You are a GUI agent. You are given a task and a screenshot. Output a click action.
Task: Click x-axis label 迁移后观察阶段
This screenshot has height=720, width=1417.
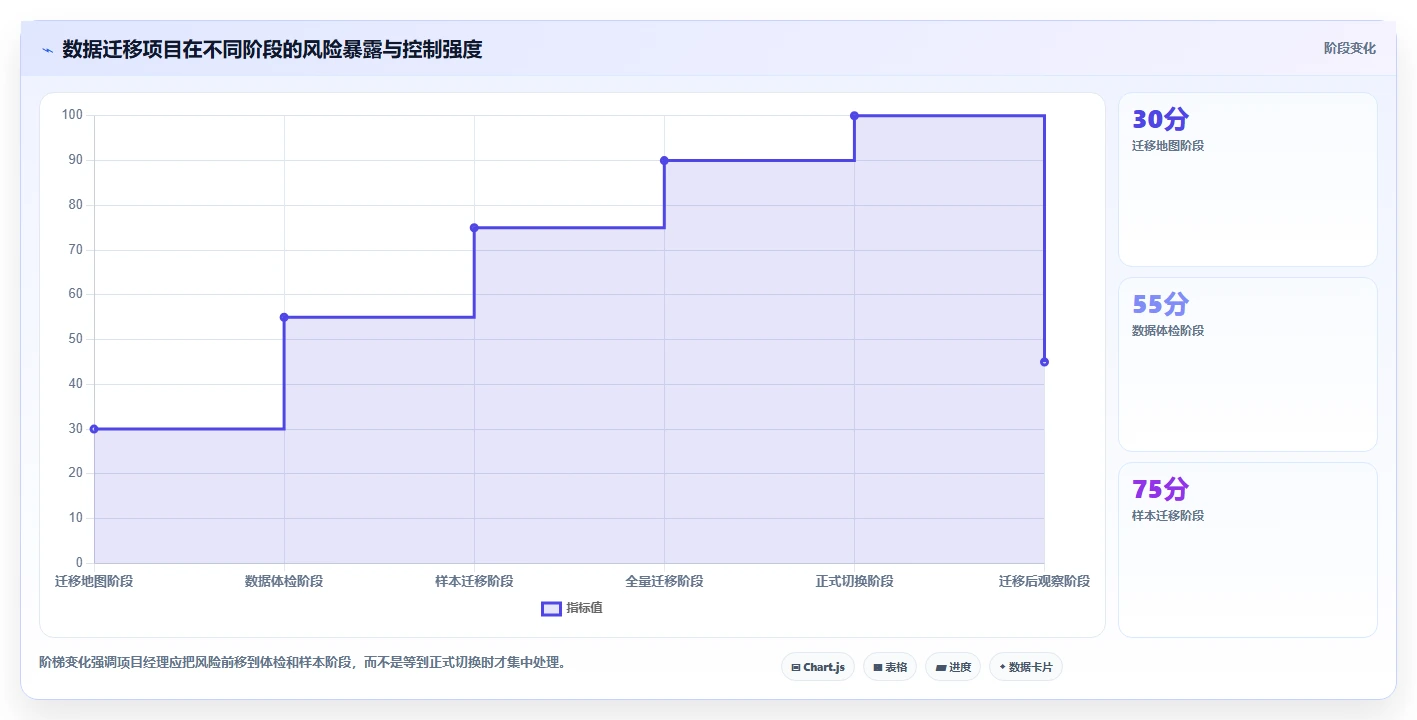coord(1044,581)
